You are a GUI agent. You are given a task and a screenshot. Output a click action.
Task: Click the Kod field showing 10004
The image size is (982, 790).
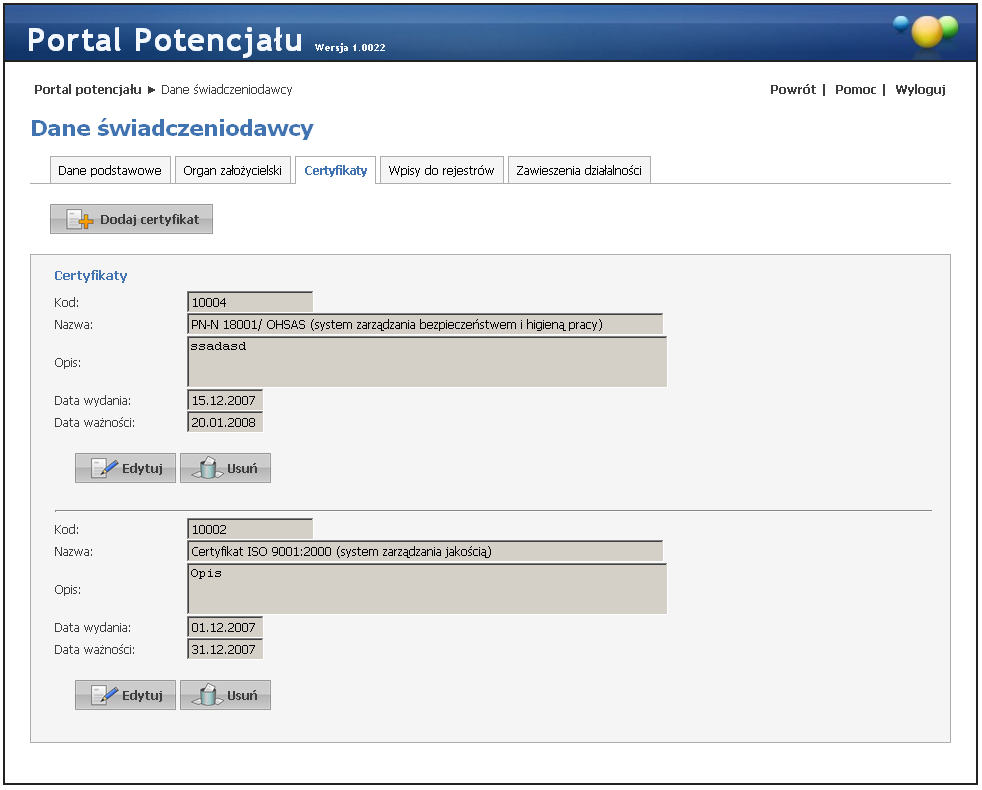click(250, 302)
